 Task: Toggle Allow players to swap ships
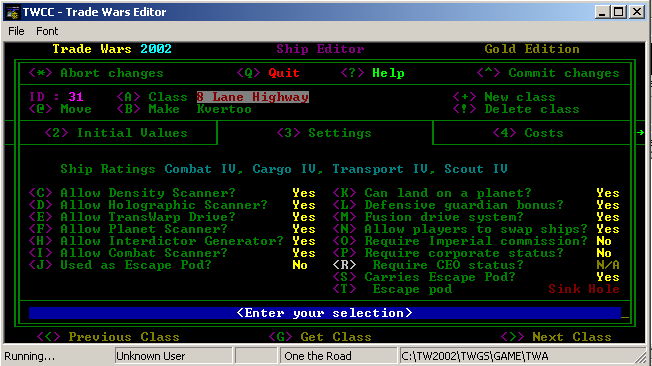476,229
